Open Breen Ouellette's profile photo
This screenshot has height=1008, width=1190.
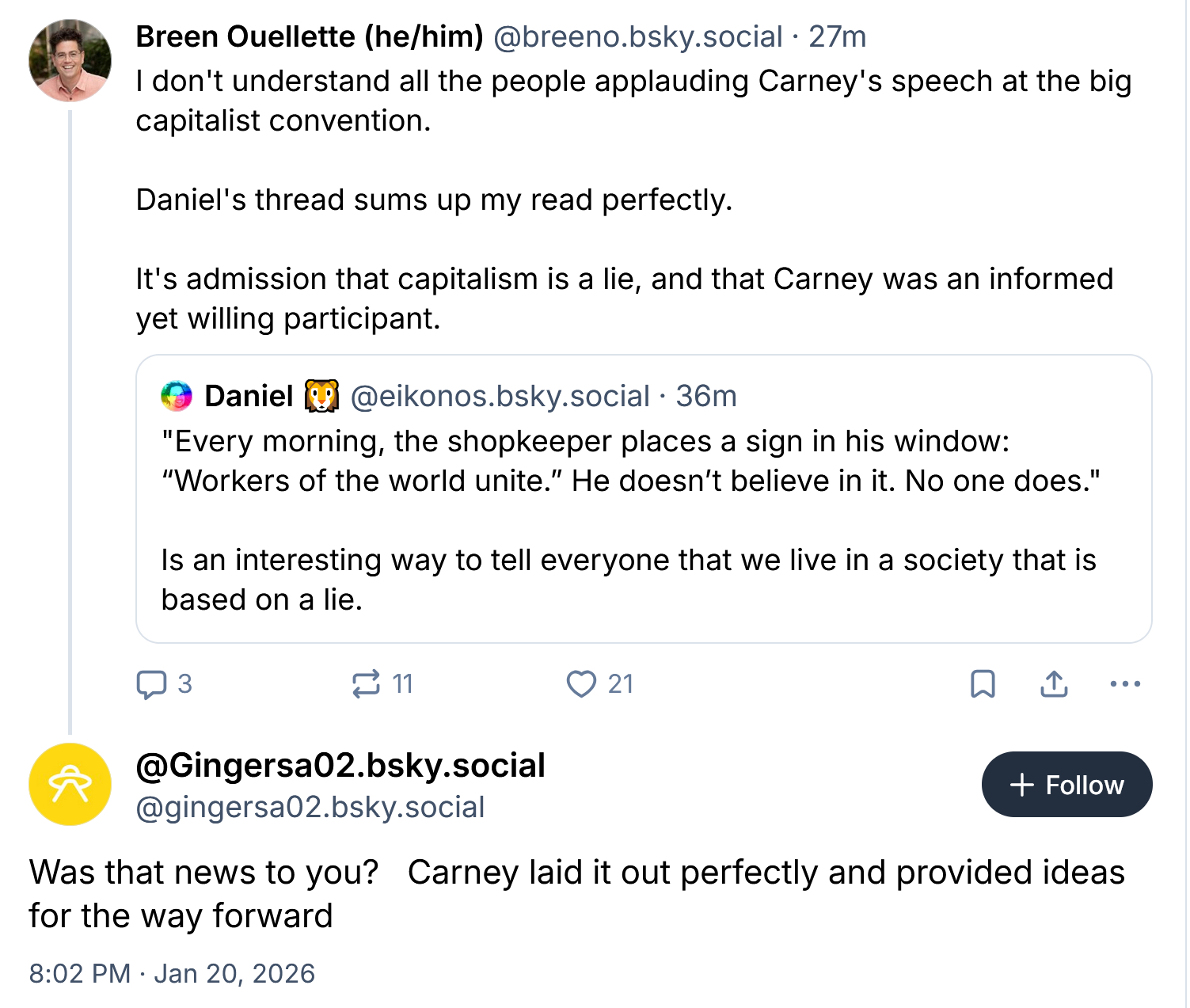pos(70,61)
